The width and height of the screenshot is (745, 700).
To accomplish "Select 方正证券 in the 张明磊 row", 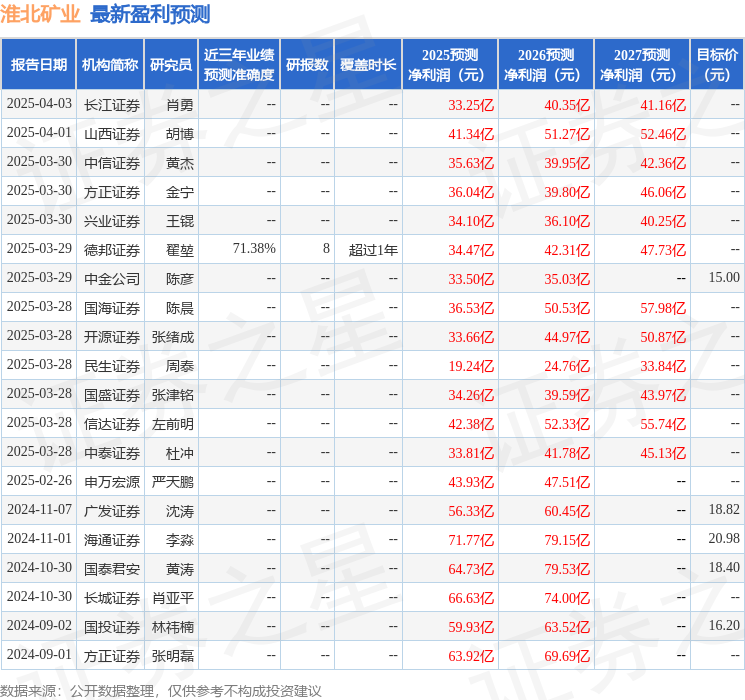I will click(112, 656).
